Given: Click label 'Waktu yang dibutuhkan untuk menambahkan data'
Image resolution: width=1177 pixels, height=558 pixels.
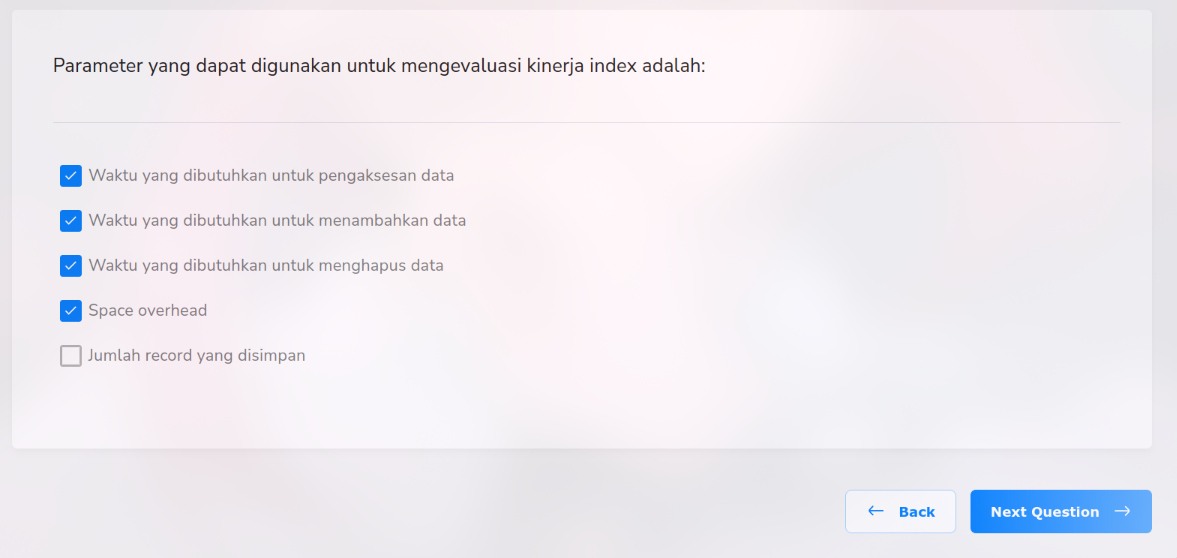Looking at the screenshot, I should point(277,221).
